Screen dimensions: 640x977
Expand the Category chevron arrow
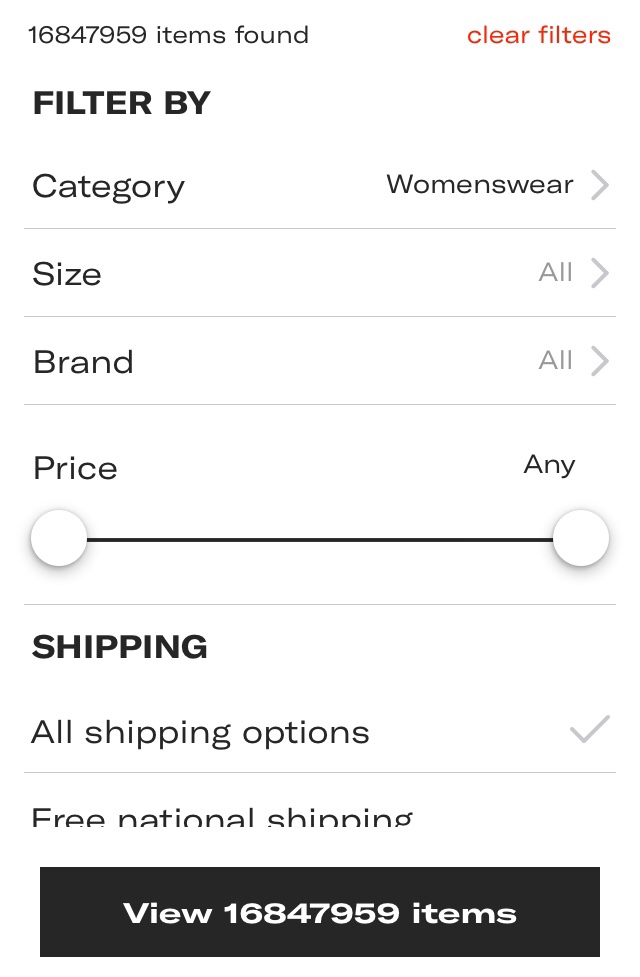click(x=599, y=185)
